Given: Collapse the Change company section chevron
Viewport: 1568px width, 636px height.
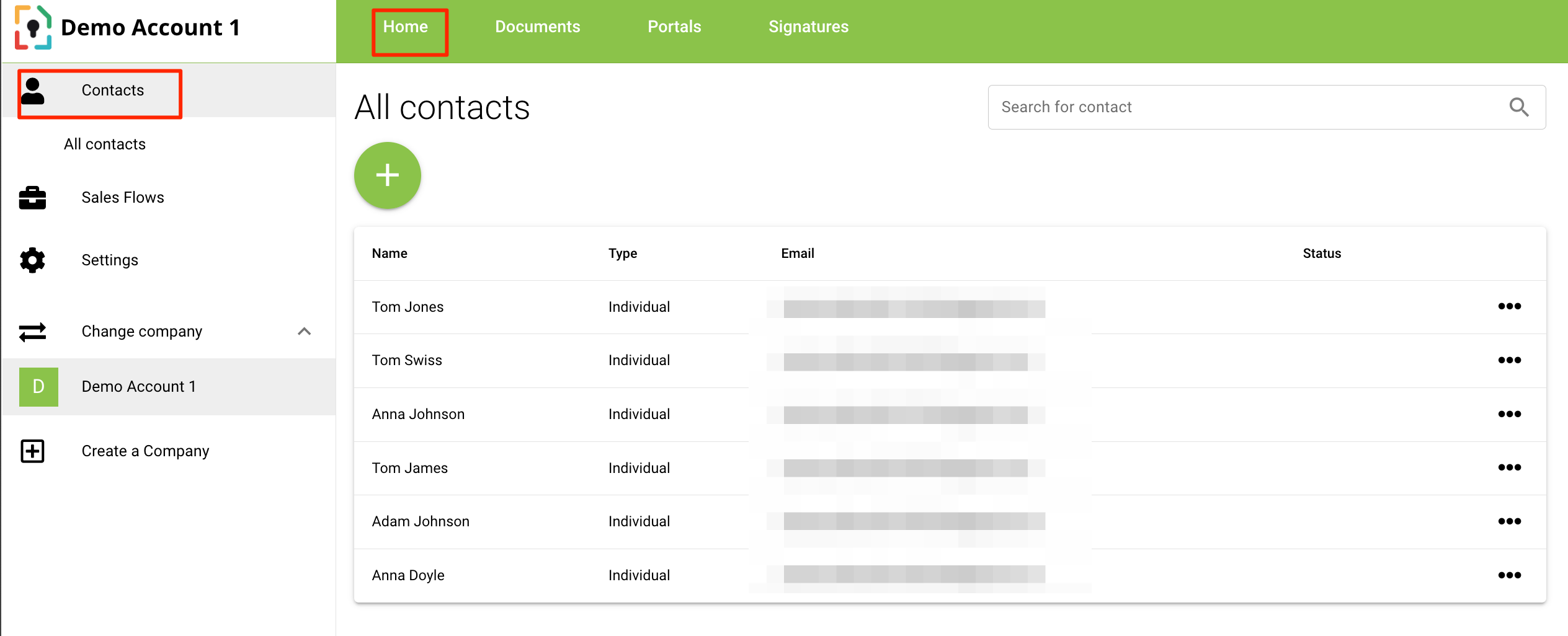Looking at the screenshot, I should (305, 332).
